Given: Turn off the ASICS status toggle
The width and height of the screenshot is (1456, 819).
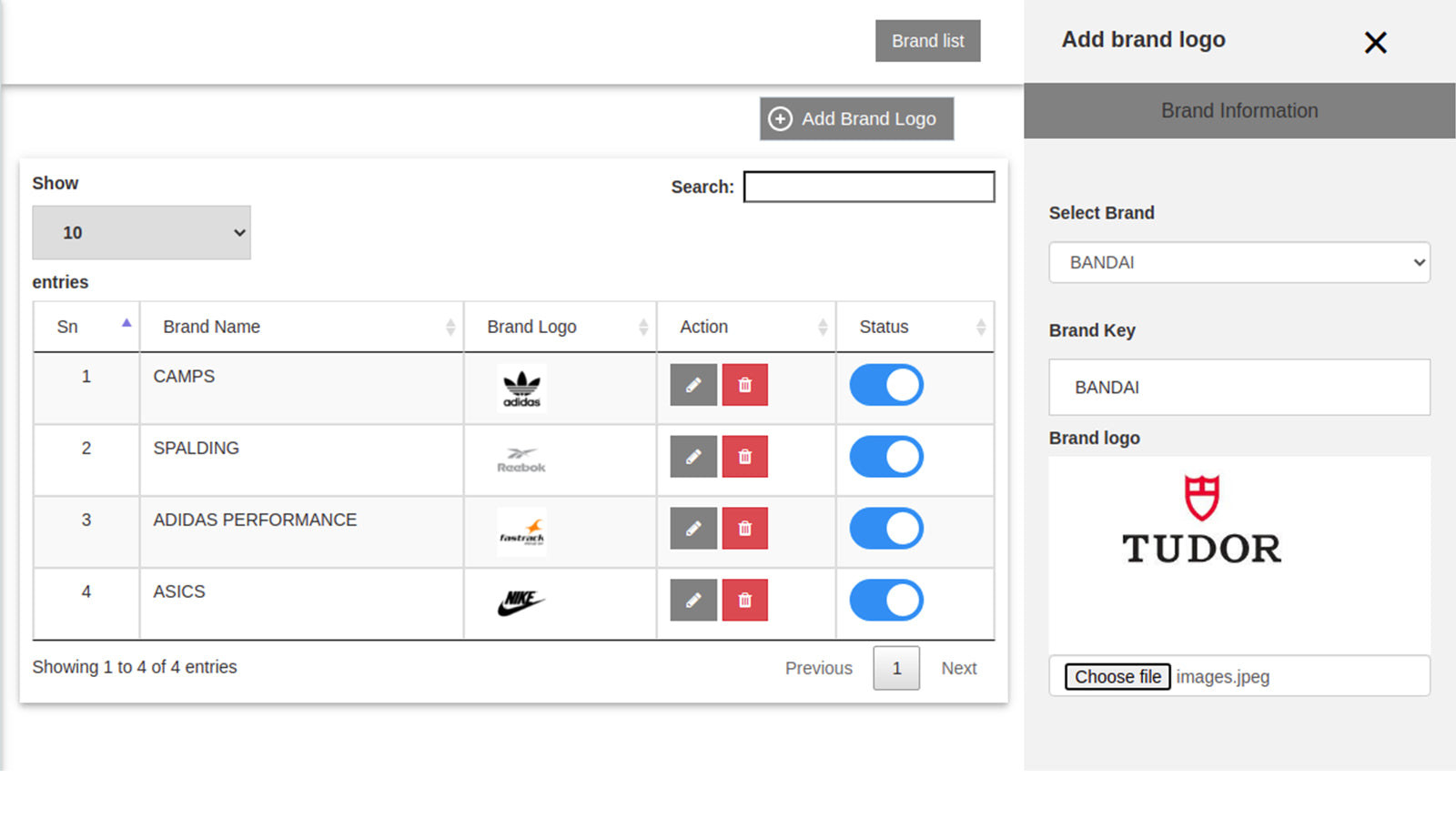Looking at the screenshot, I should 886,601.
